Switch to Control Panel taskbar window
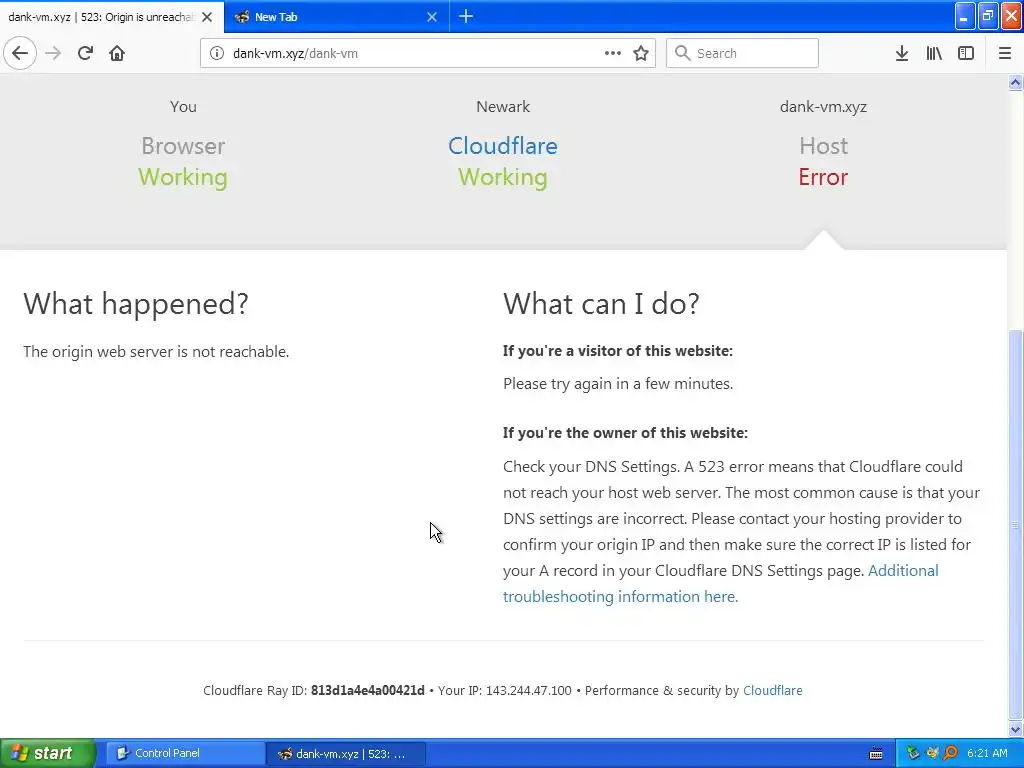This screenshot has width=1024, height=768. (x=185, y=754)
